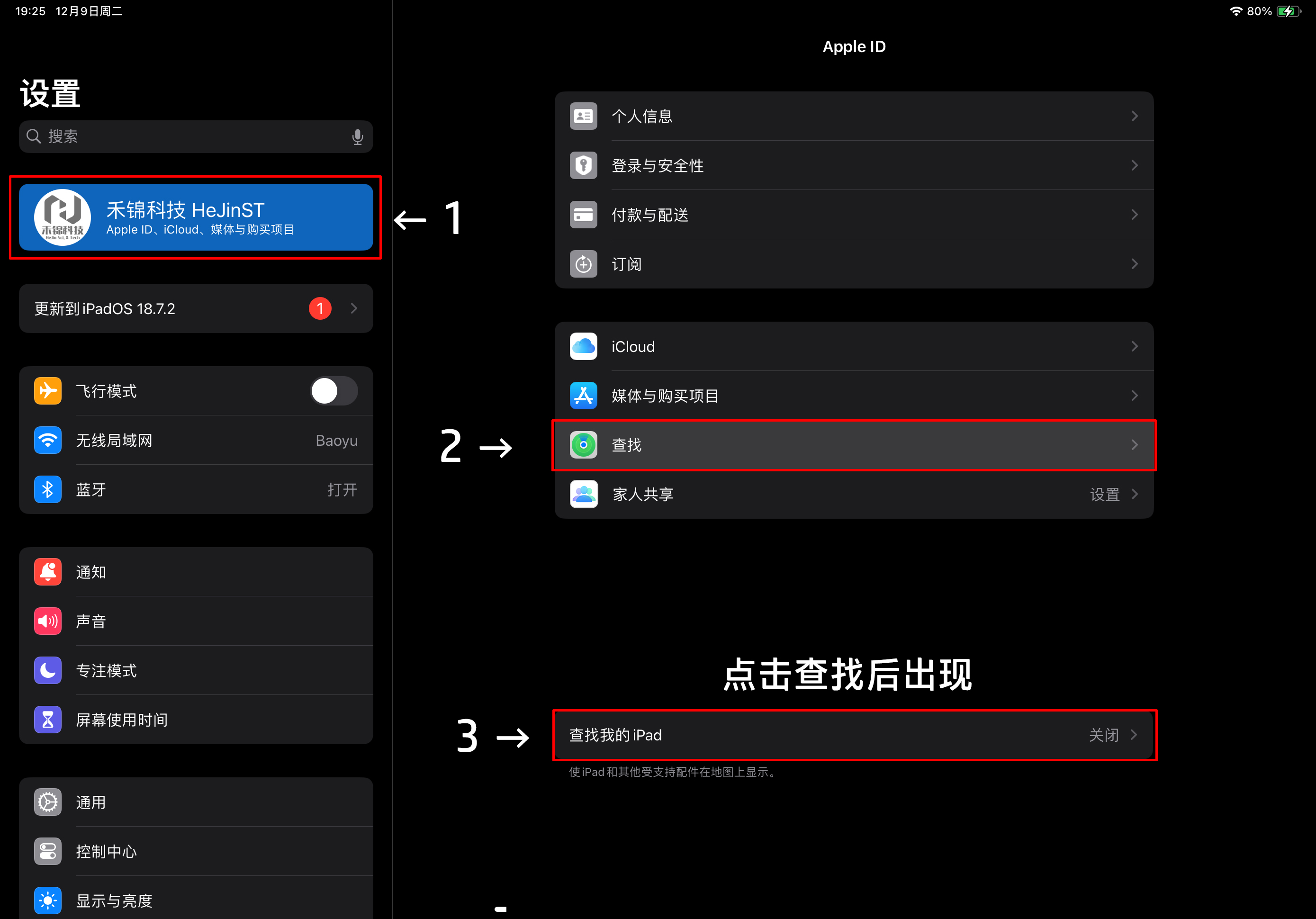The width and height of the screenshot is (1316, 919).
Task: Tap the 登录与安全性 shield icon
Action: pos(584,166)
